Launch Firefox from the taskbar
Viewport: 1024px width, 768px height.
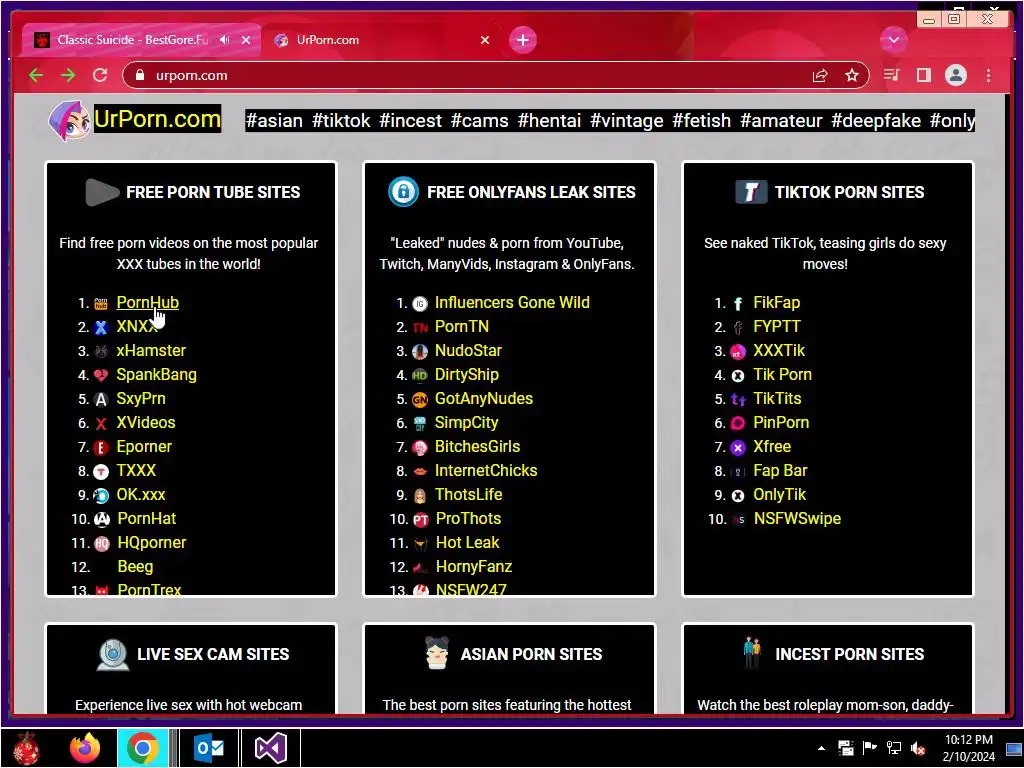[x=85, y=748]
